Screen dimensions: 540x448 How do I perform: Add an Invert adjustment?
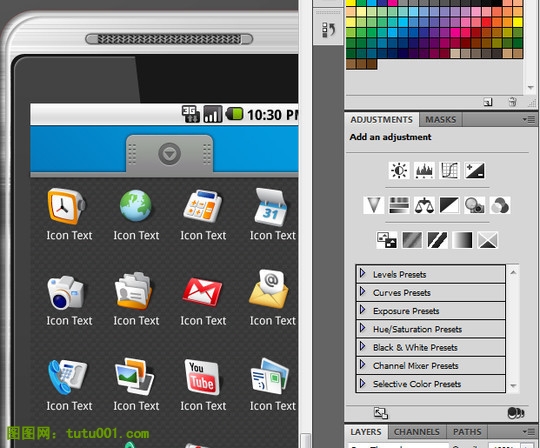[386, 240]
